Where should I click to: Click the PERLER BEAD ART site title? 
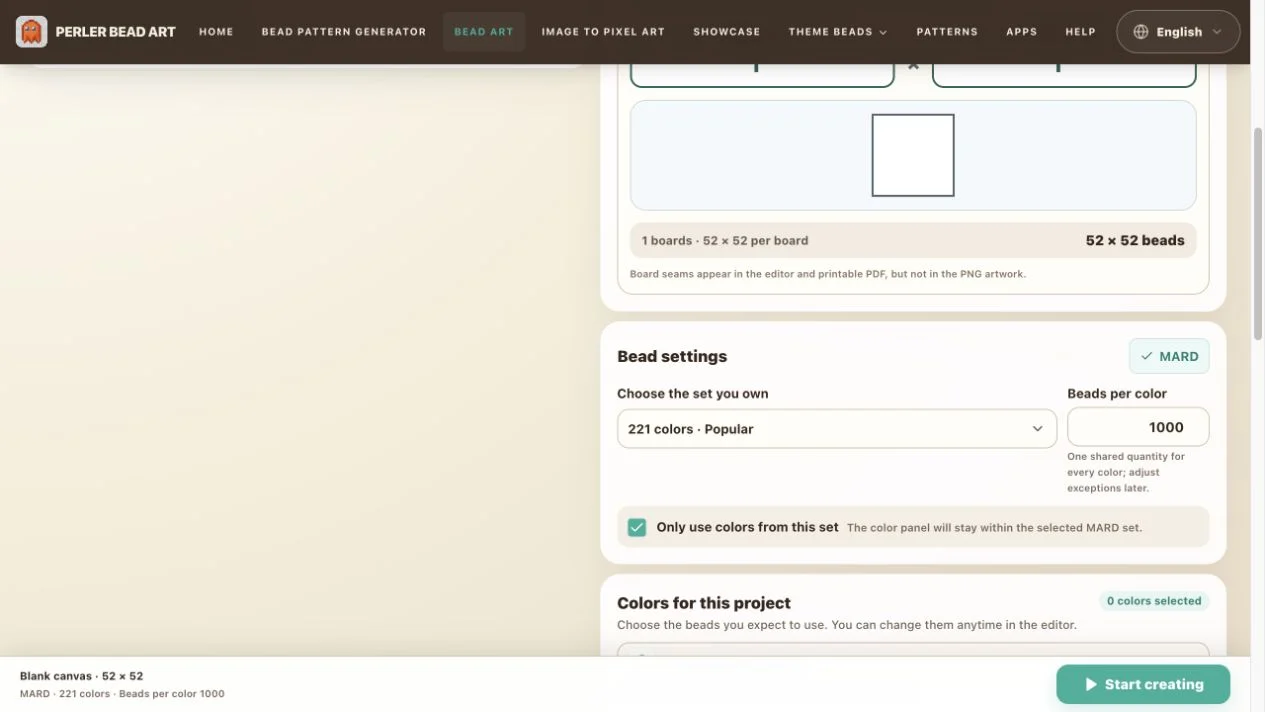pyautogui.click(x=116, y=32)
